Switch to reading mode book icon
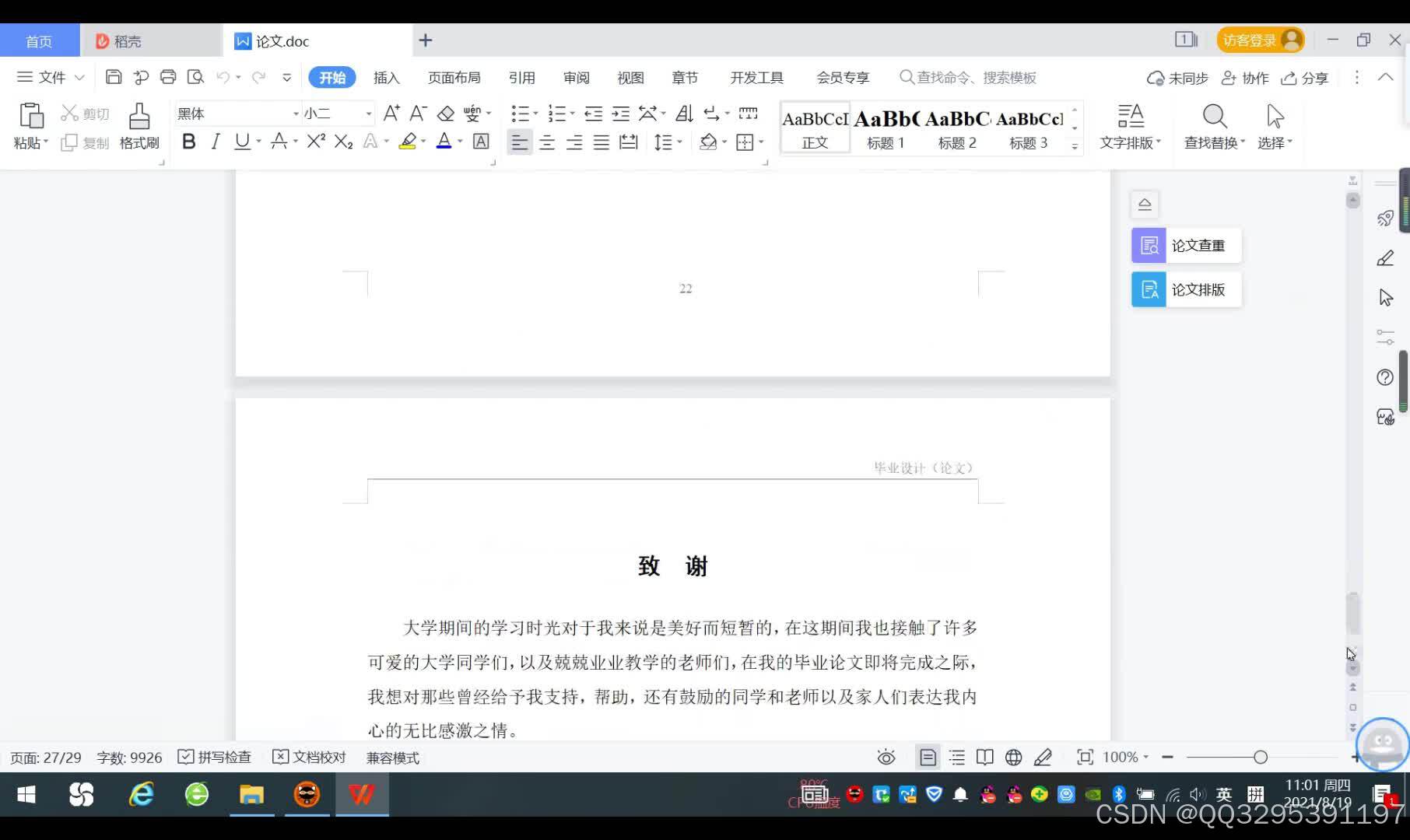The height and width of the screenshot is (840, 1410). [984, 757]
